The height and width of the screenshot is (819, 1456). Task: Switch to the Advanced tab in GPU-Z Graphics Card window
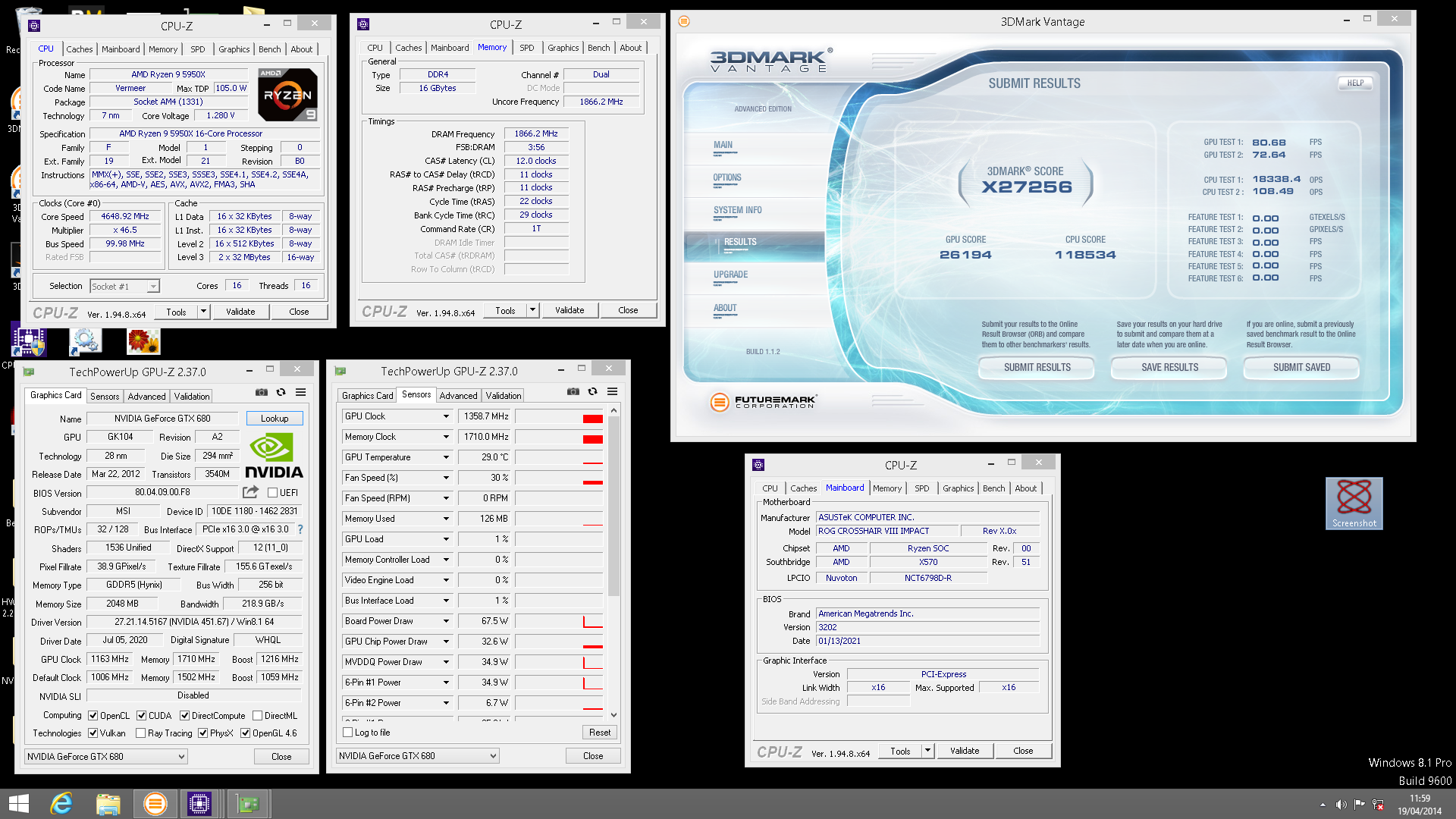coord(146,397)
